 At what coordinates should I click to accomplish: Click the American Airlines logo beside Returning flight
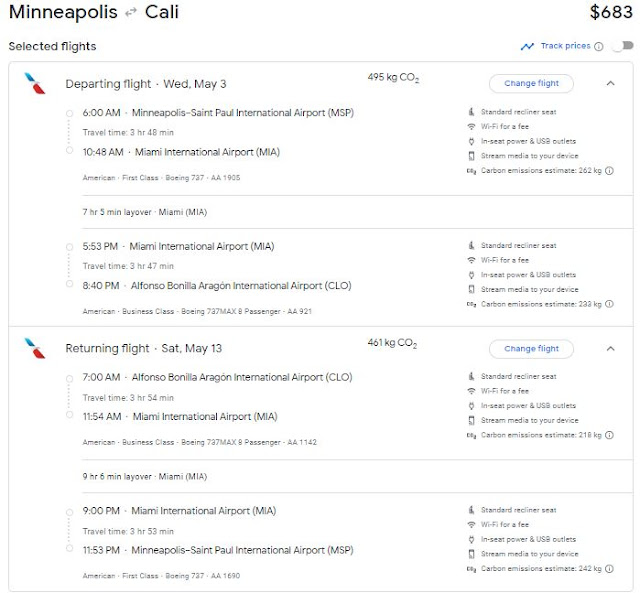pyautogui.click(x=35, y=348)
